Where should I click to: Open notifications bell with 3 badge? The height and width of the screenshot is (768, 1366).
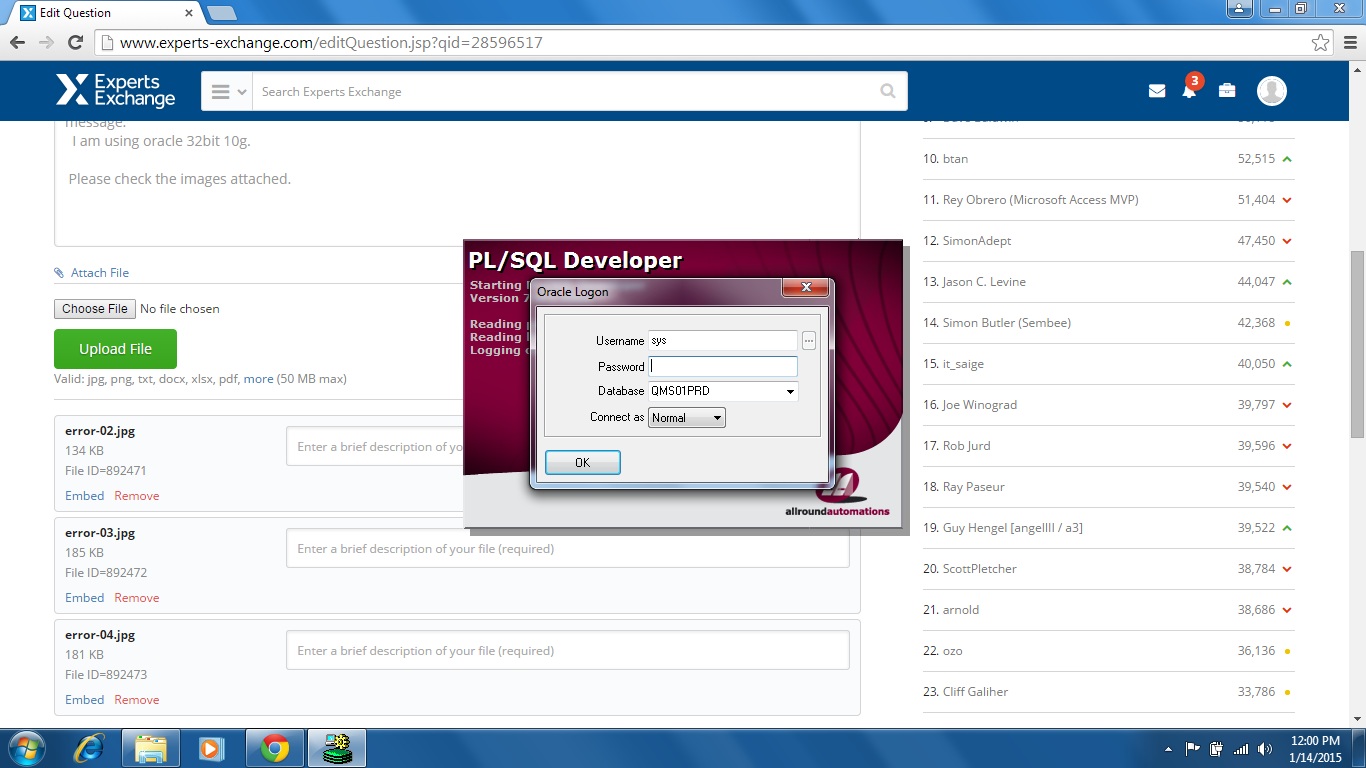coord(1190,87)
